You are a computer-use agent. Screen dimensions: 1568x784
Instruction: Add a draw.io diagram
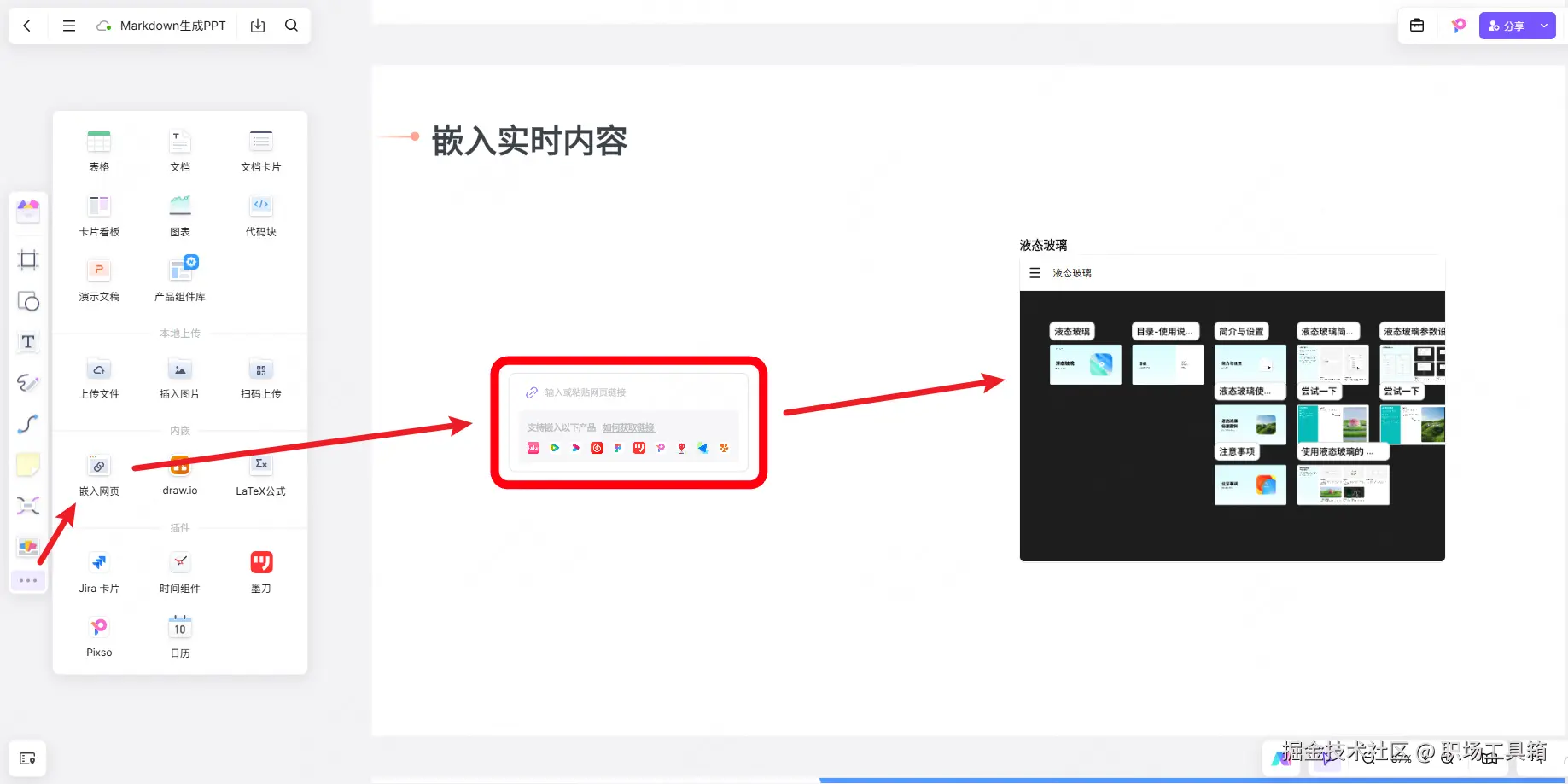[x=180, y=475]
